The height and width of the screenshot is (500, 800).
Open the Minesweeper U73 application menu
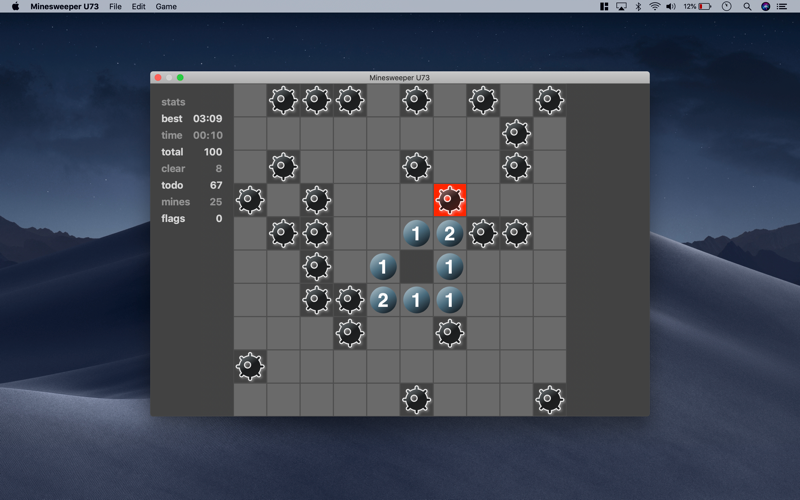click(x=64, y=7)
